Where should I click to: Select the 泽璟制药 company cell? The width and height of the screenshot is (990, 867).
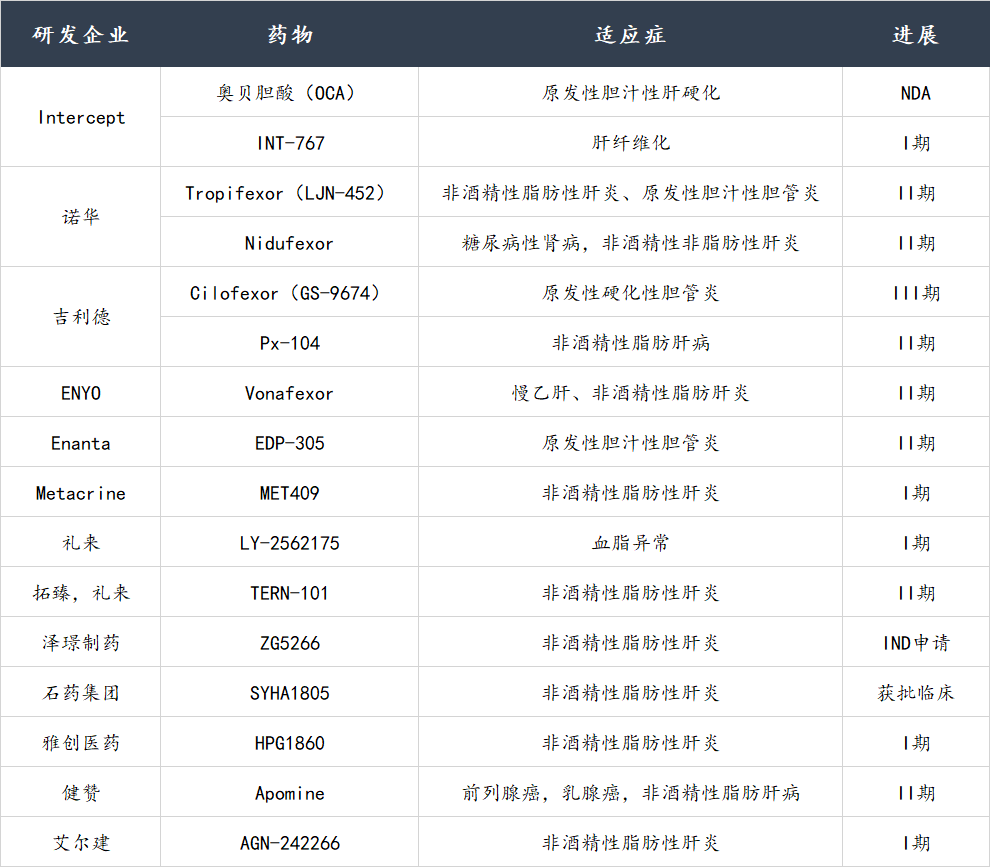[x=80, y=642]
